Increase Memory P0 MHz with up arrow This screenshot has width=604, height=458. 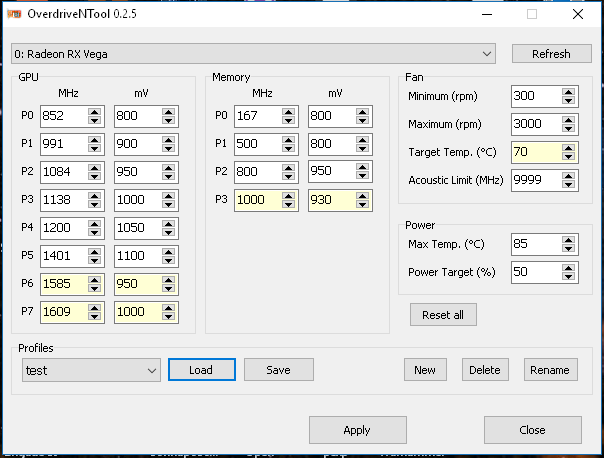click(x=288, y=112)
